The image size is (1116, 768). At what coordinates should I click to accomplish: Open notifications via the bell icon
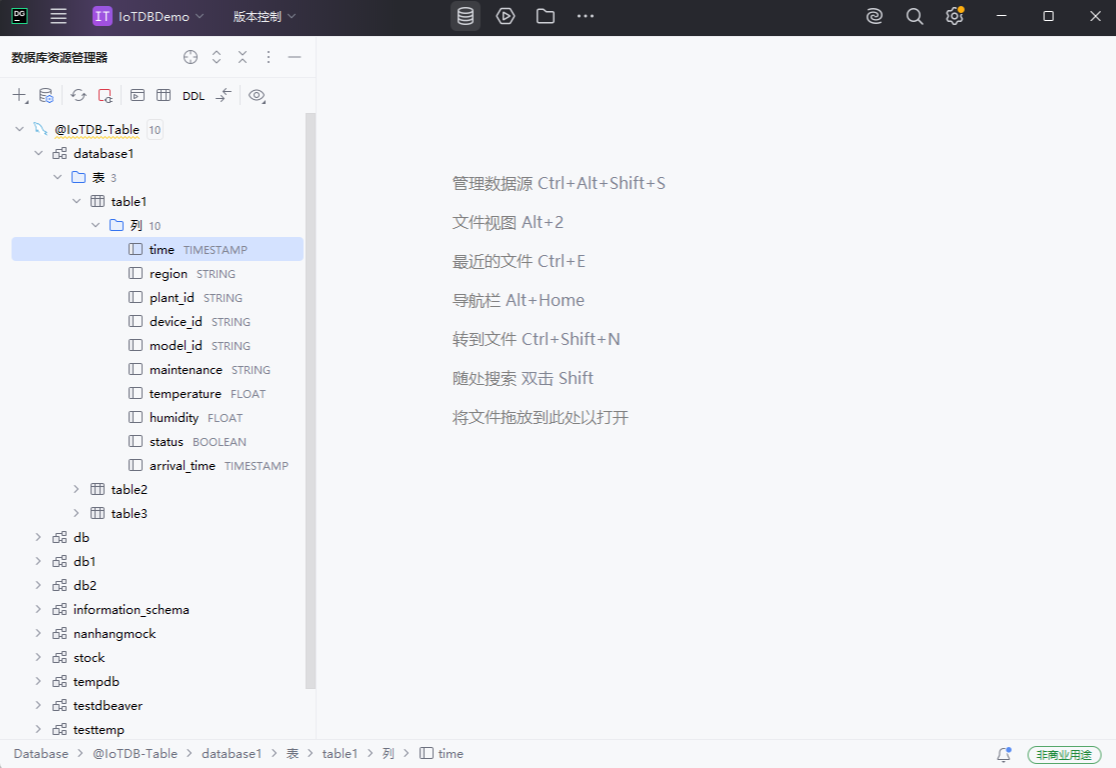[1004, 753]
